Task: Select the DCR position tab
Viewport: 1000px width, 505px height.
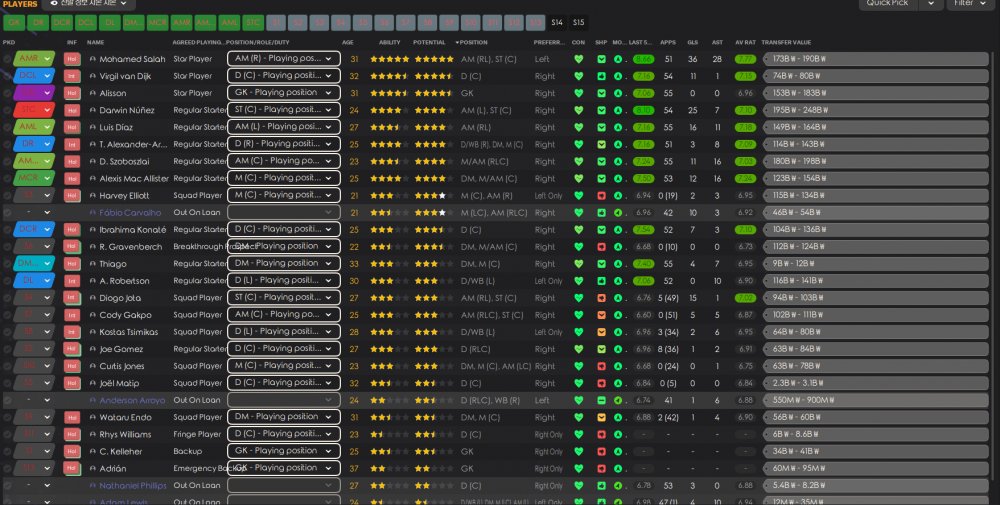Action: pyautogui.click(x=61, y=22)
